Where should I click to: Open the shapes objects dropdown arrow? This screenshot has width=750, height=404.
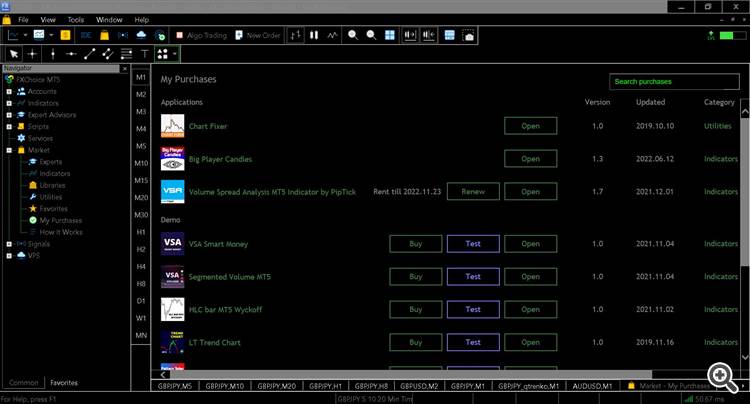(x=175, y=54)
